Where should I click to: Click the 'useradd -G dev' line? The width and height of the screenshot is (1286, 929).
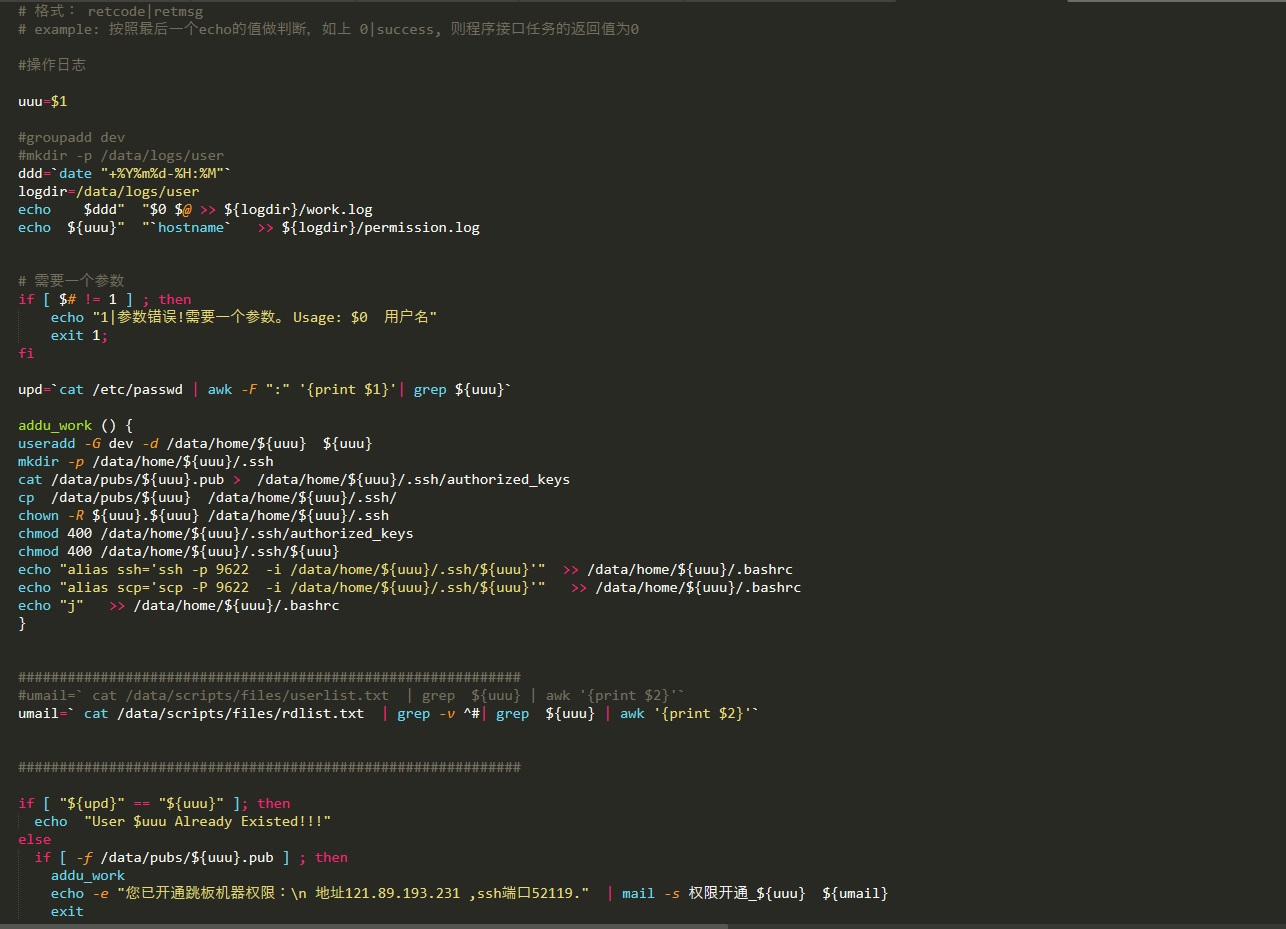pos(195,443)
